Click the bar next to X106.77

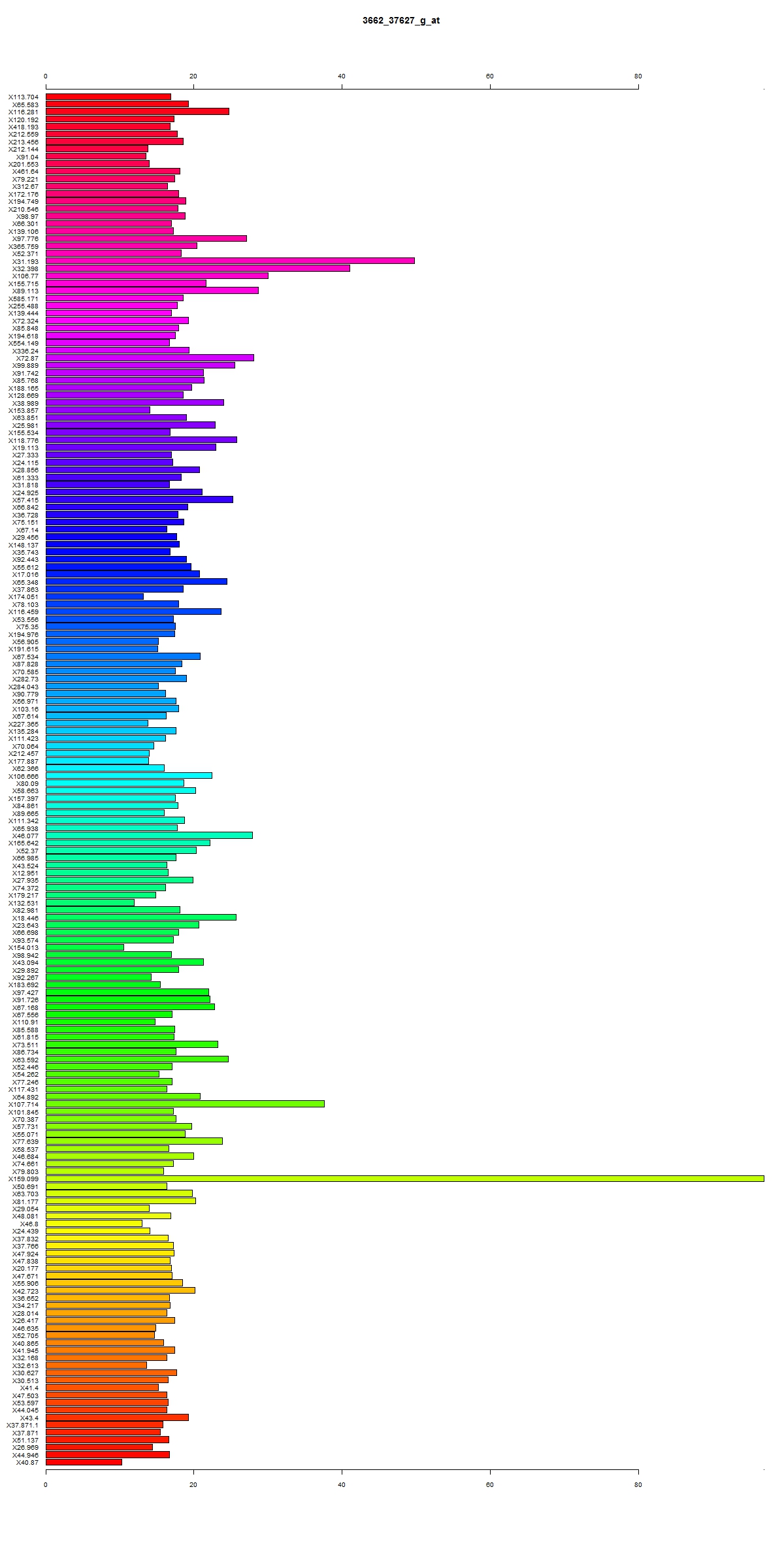click(157, 276)
